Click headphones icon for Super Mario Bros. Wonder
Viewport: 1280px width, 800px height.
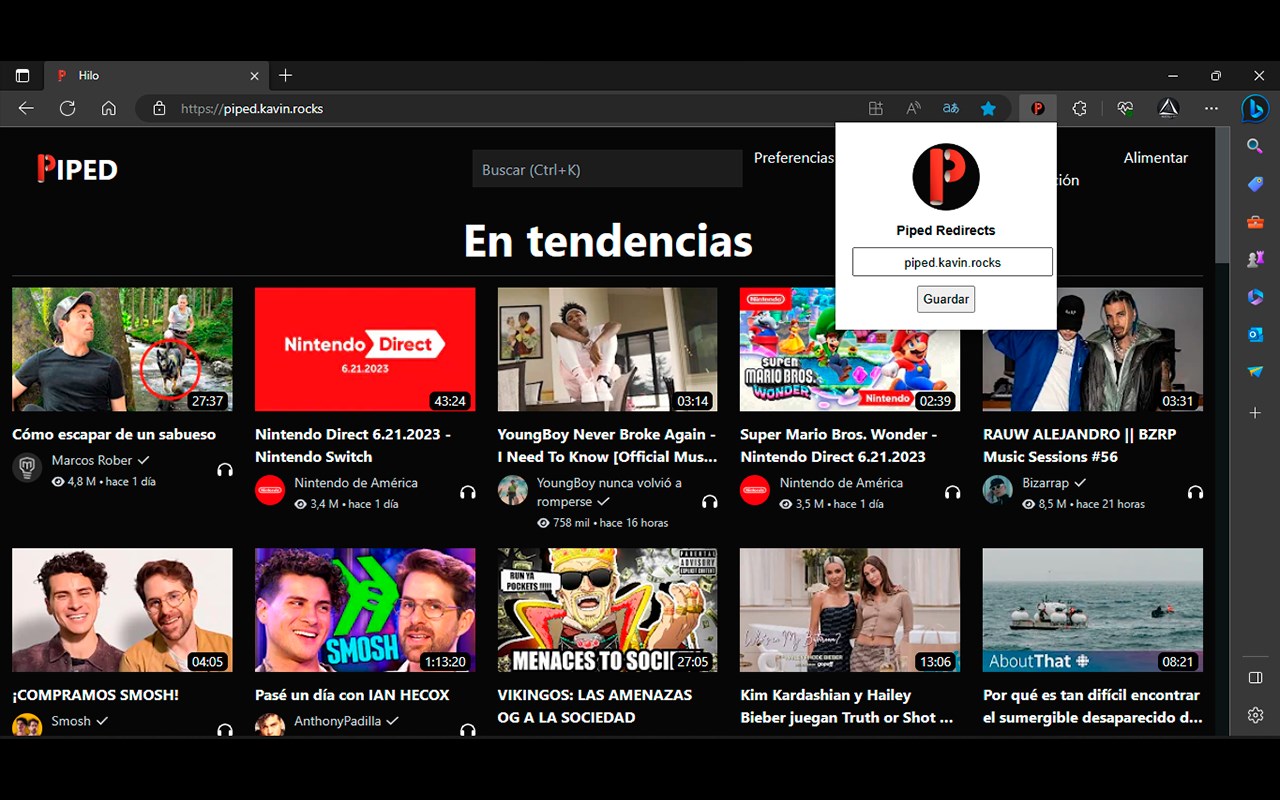[x=952, y=492]
